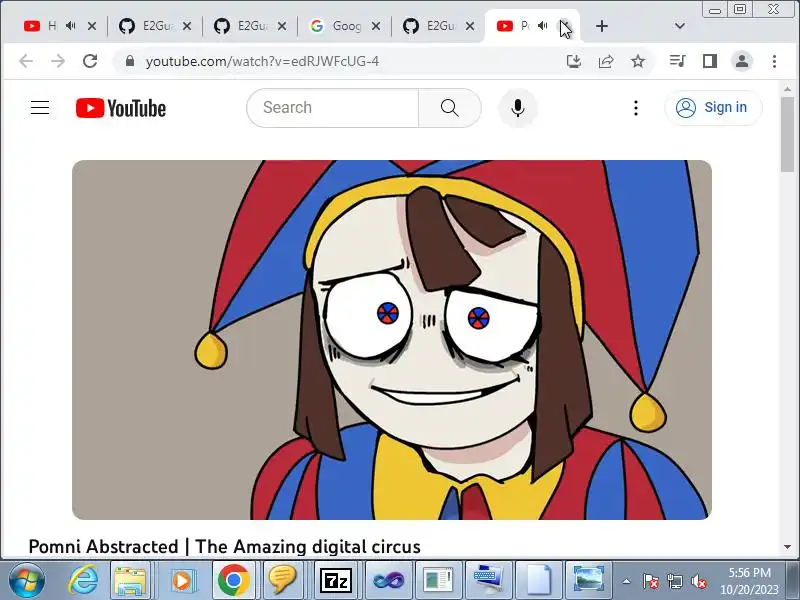800x600 pixels.
Task: Switch to the first E2Gu GitHub tab
Action: [148, 26]
